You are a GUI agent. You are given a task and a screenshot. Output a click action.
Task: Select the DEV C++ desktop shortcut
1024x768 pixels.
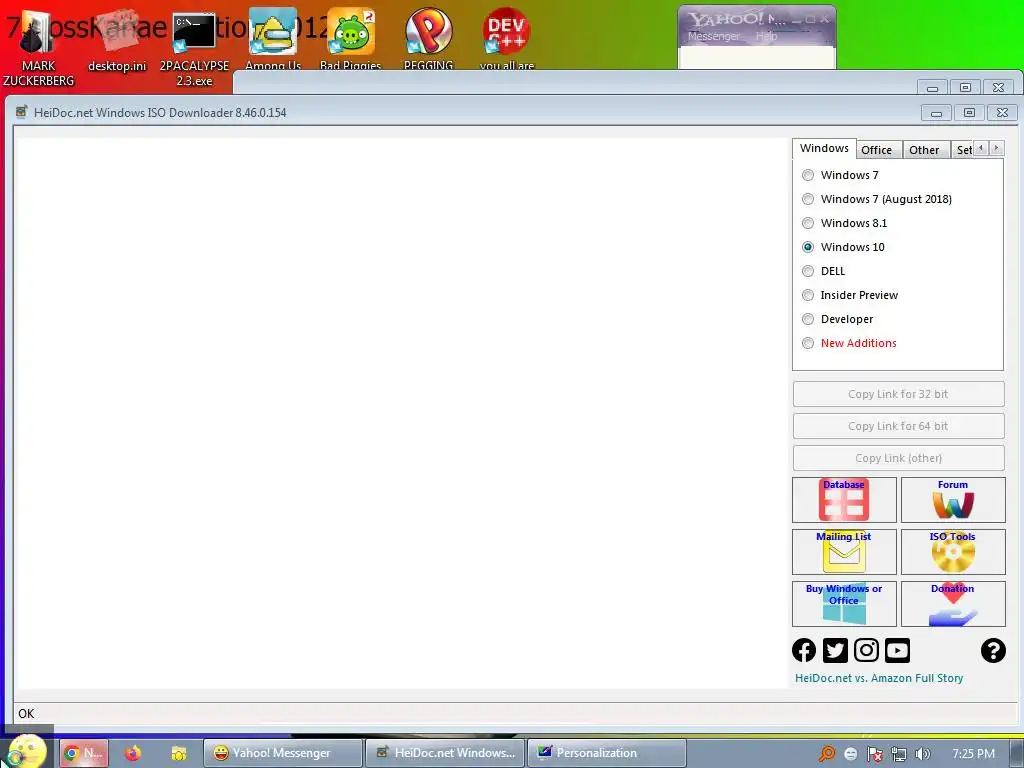507,38
